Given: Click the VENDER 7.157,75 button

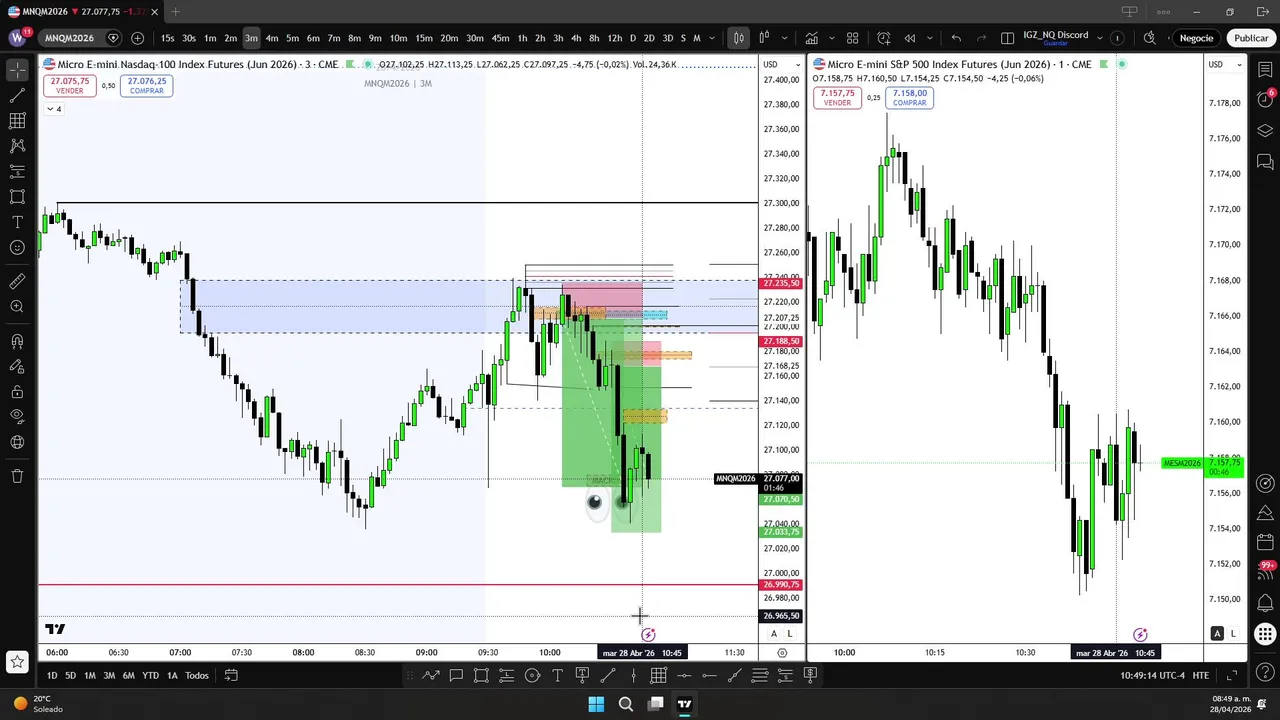Looking at the screenshot, I should click(838, 97).
